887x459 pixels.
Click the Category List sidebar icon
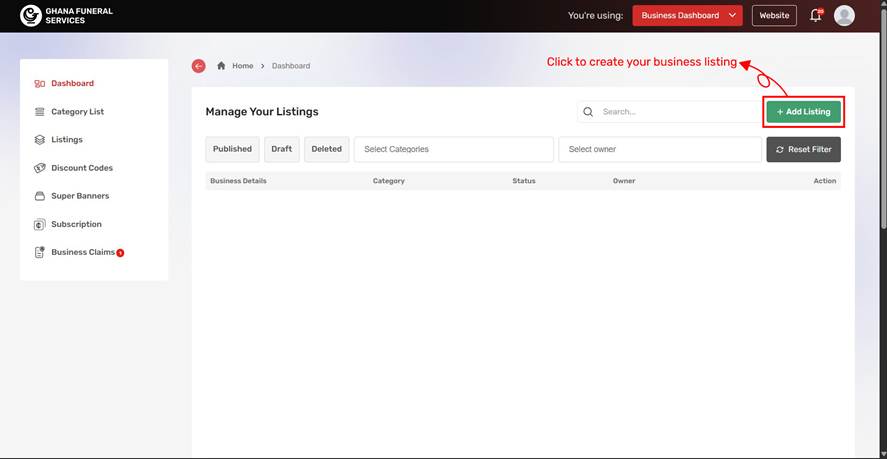40,112
